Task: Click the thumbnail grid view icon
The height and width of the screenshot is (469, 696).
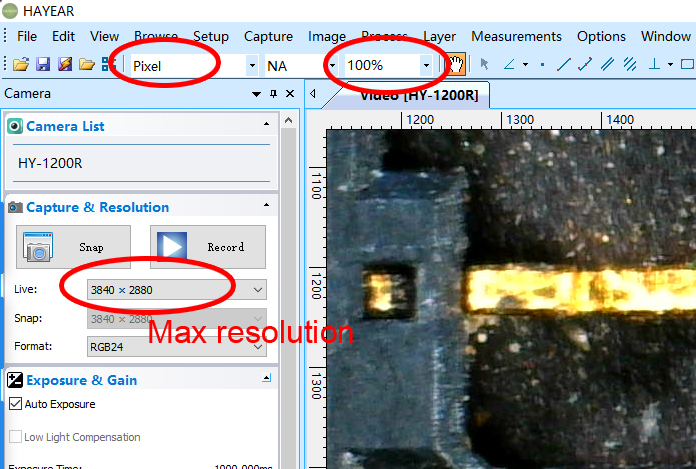Action: 108,65
